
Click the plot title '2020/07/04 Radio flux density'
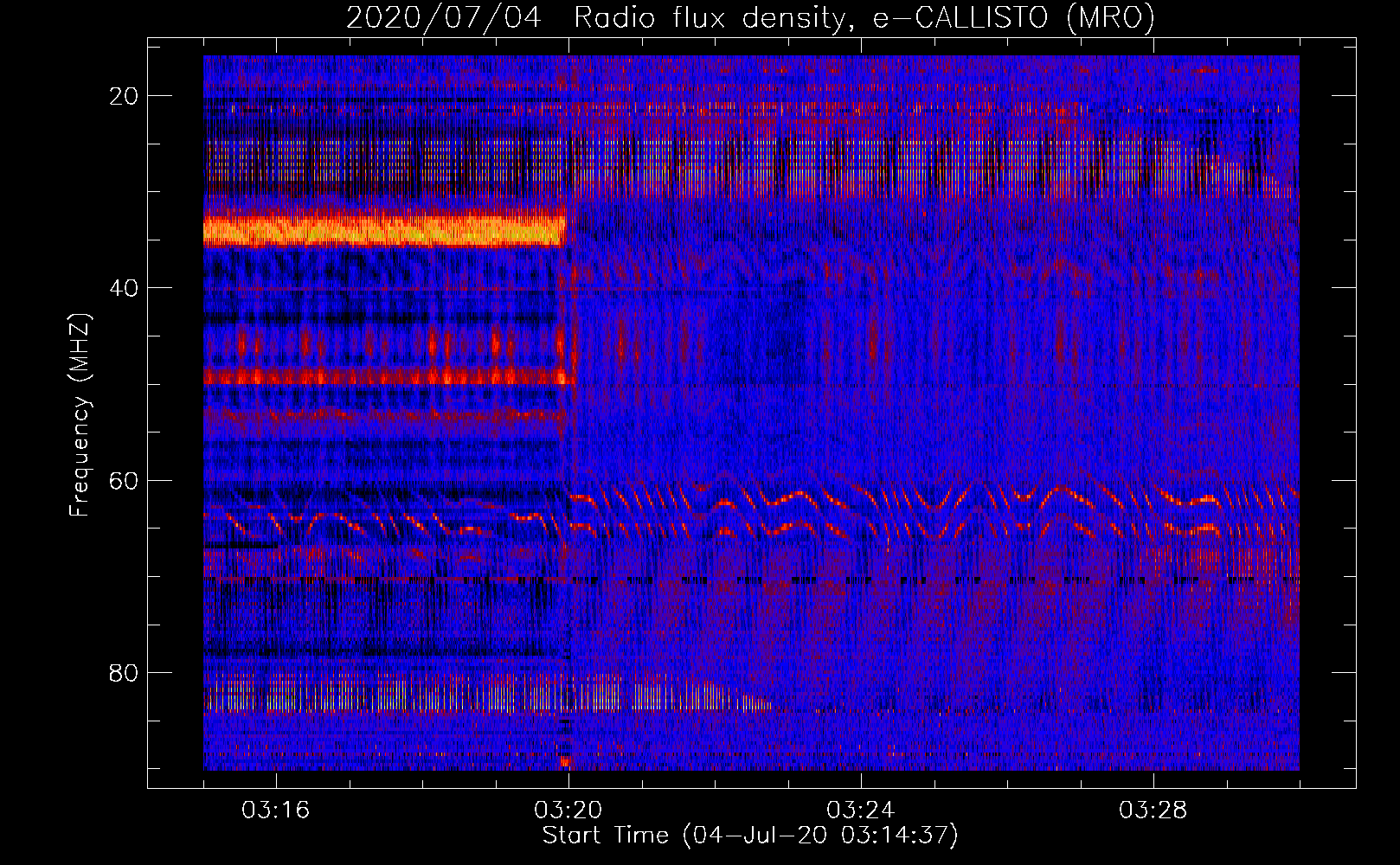tap(750, 17)
